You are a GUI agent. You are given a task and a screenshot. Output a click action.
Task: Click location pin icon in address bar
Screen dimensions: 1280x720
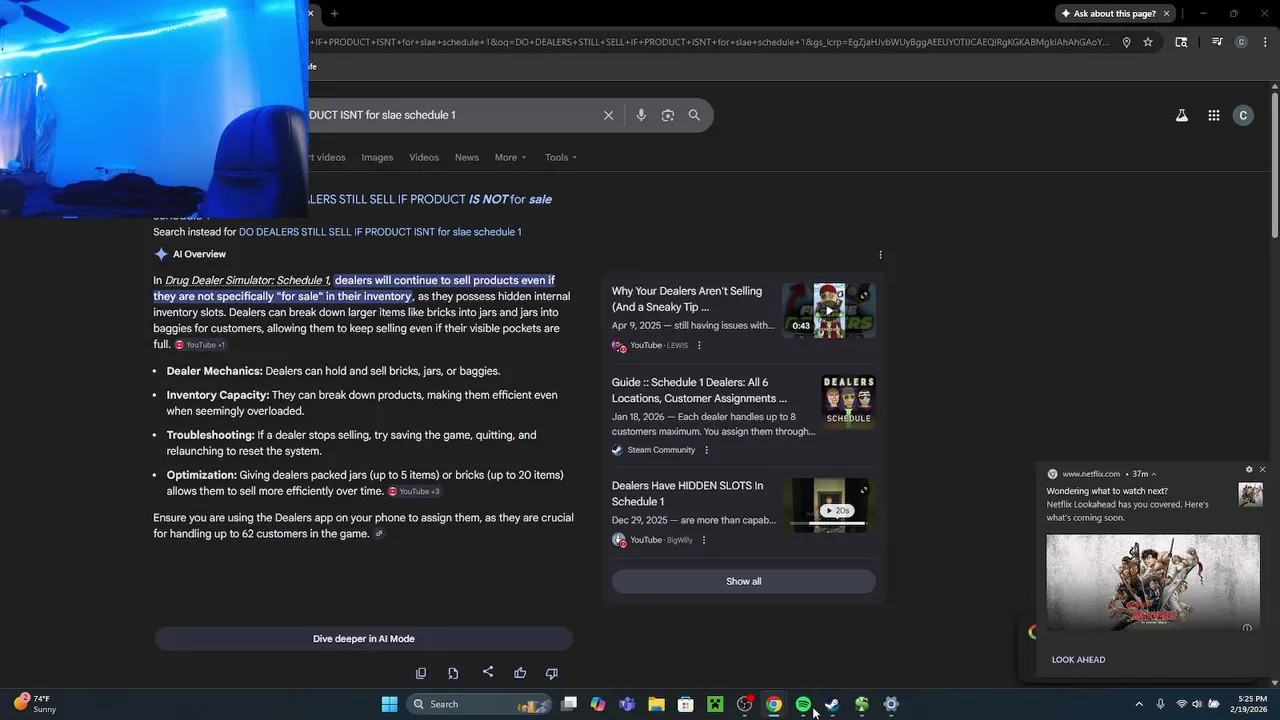(x=1126, y=42)
